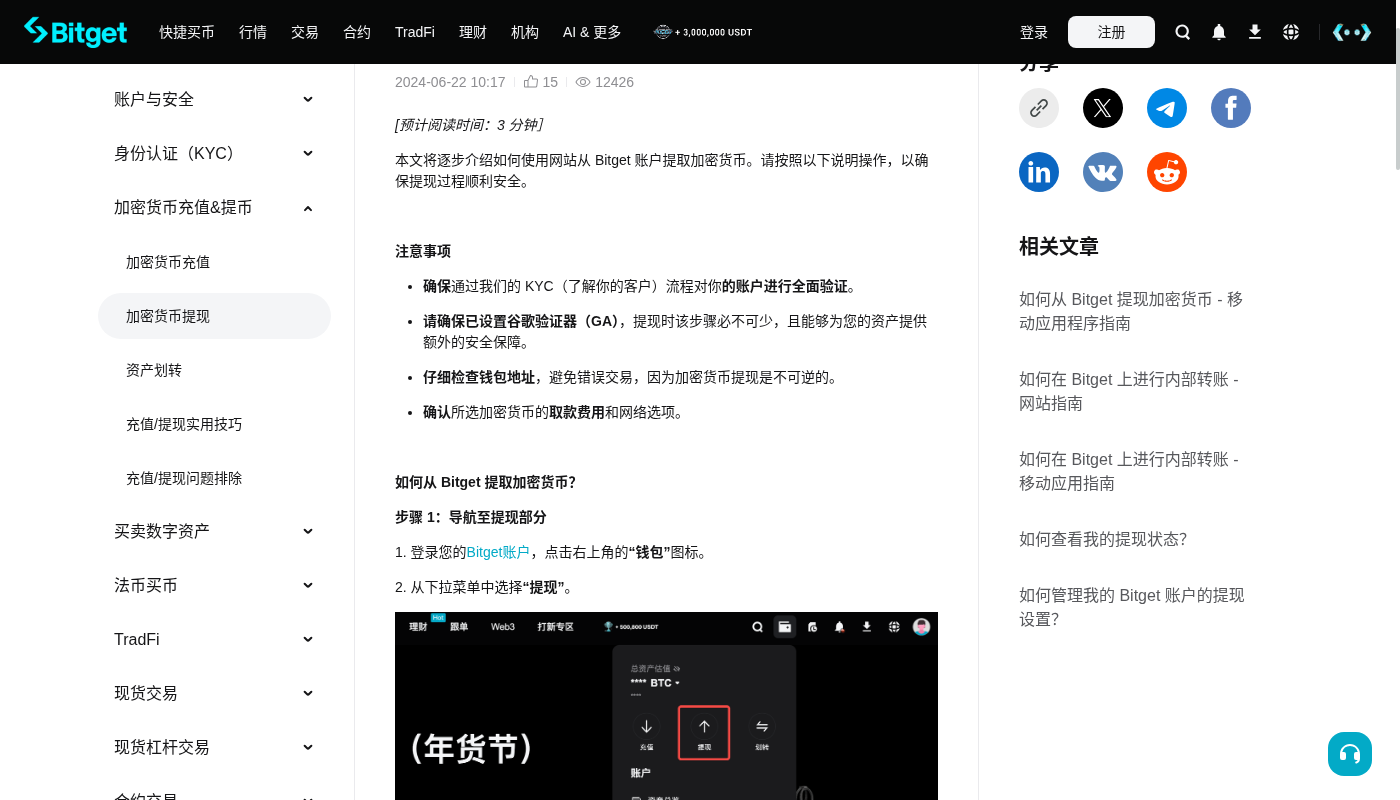Expand 法币买币 sidebar section
The height and width of the screenshot is (800, 1400).
coord(214,585)
